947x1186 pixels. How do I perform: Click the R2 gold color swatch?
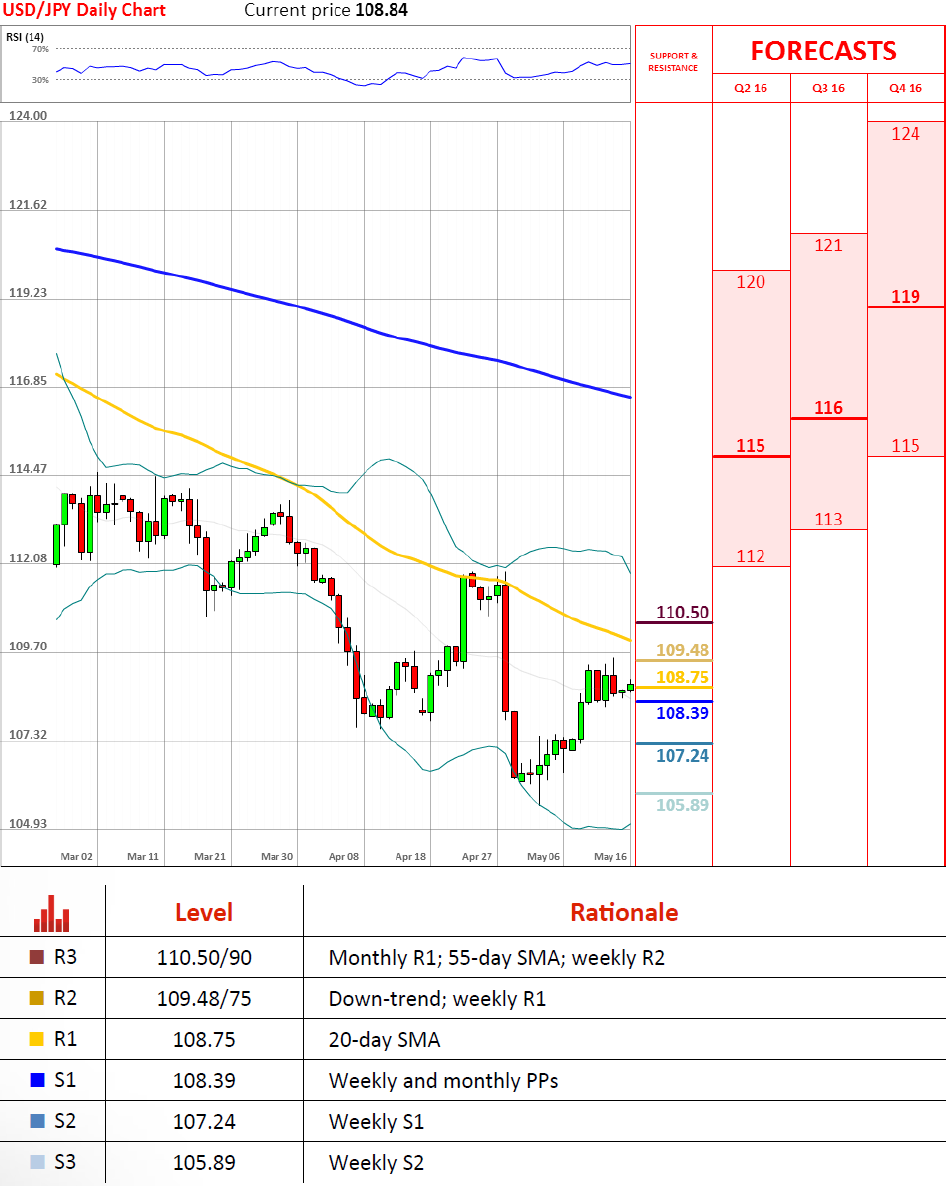pos(36,998)
